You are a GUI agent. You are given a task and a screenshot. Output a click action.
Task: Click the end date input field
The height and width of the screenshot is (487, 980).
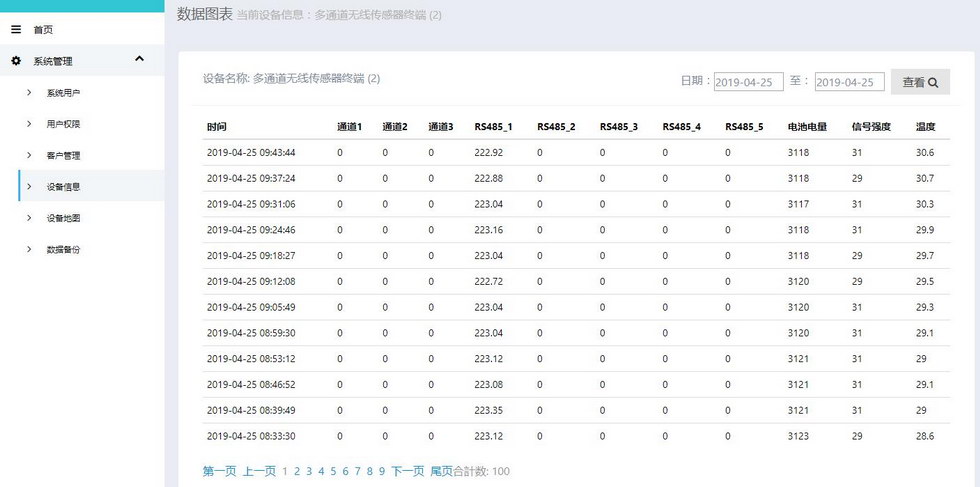point(849,82)
